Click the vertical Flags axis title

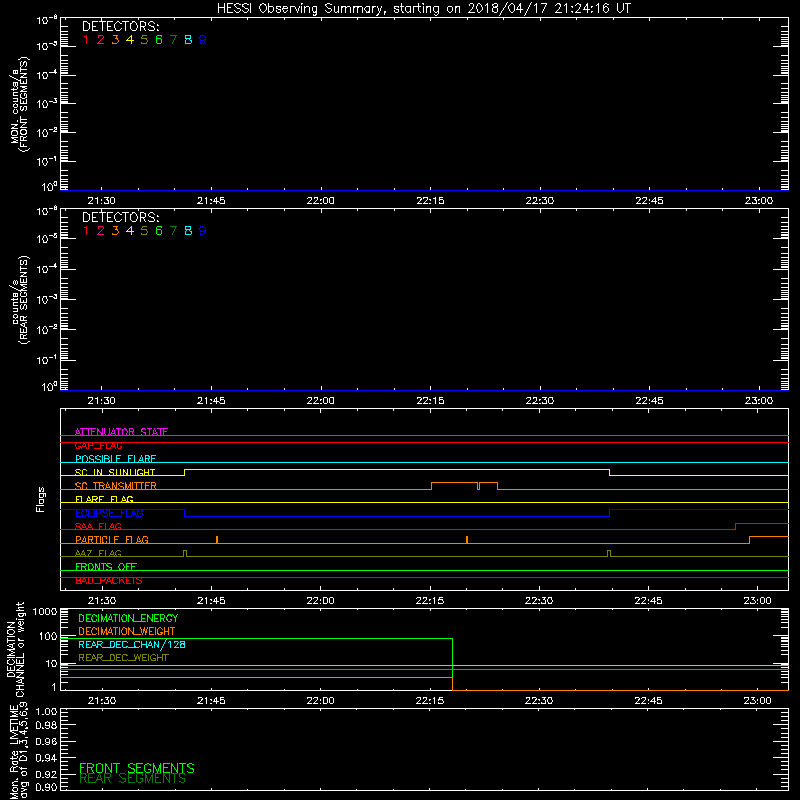point(41,500)
